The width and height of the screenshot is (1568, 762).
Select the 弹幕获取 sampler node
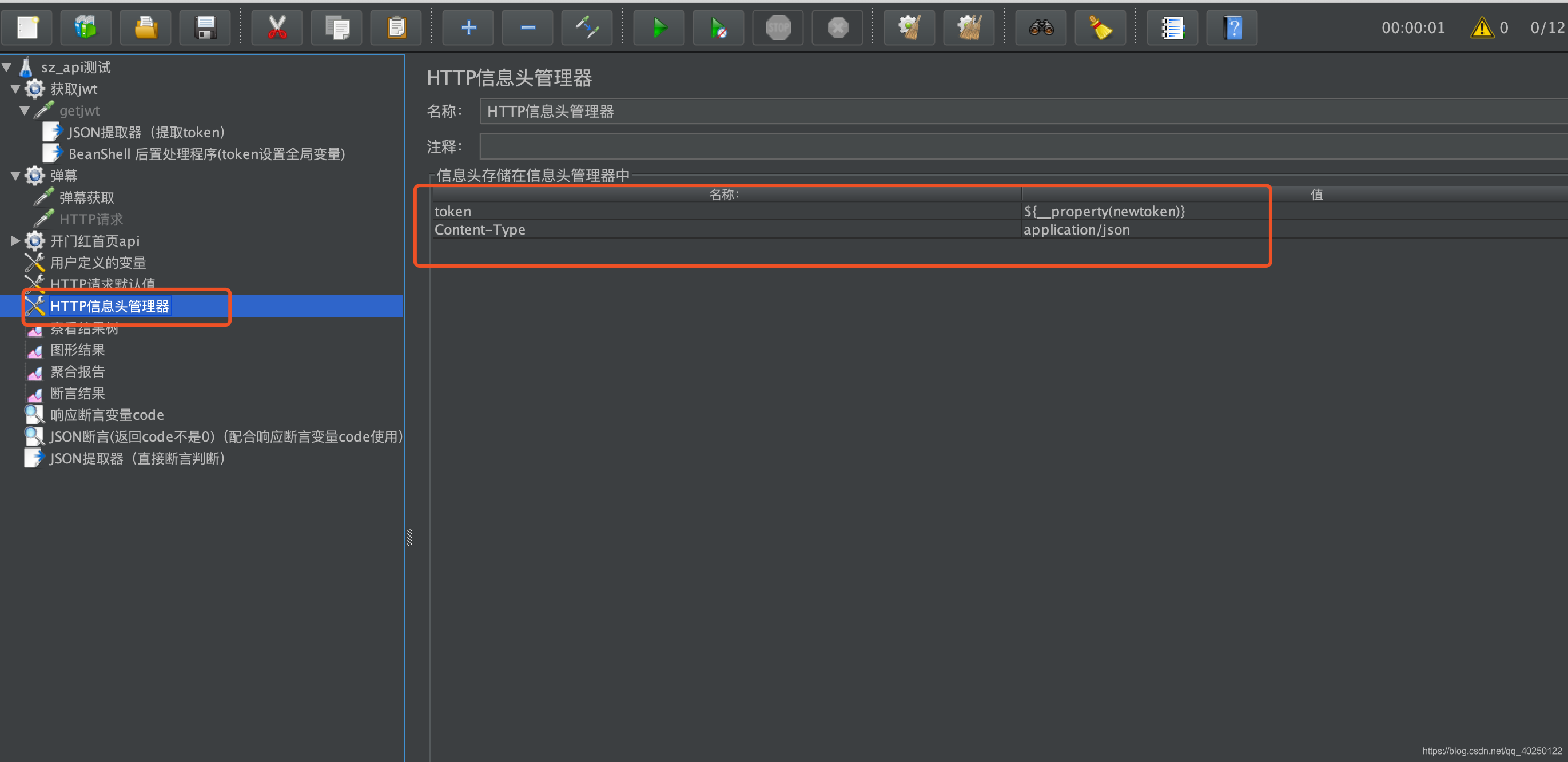[x=86, y=197]
